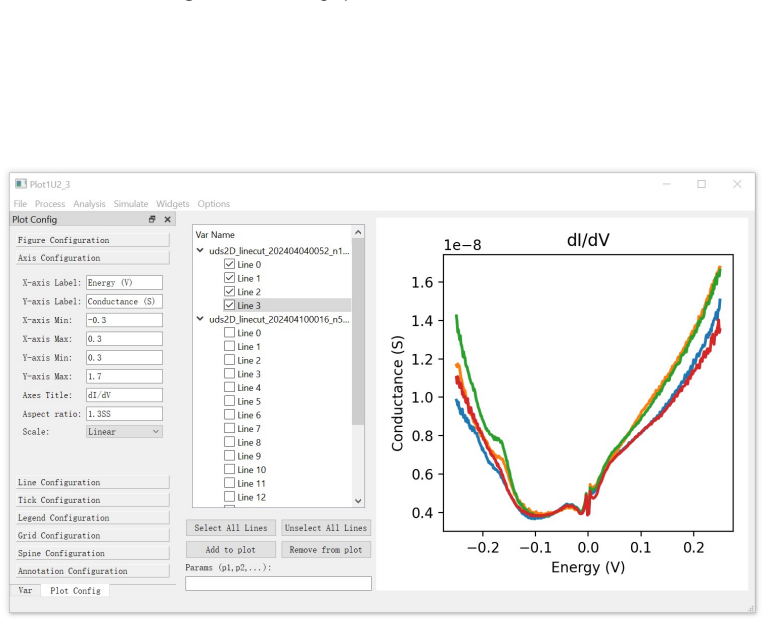The height and width of the screenshot is (622, 765).
Task: Click the Aspect ratio input field
Action: [x=124, y=414]
